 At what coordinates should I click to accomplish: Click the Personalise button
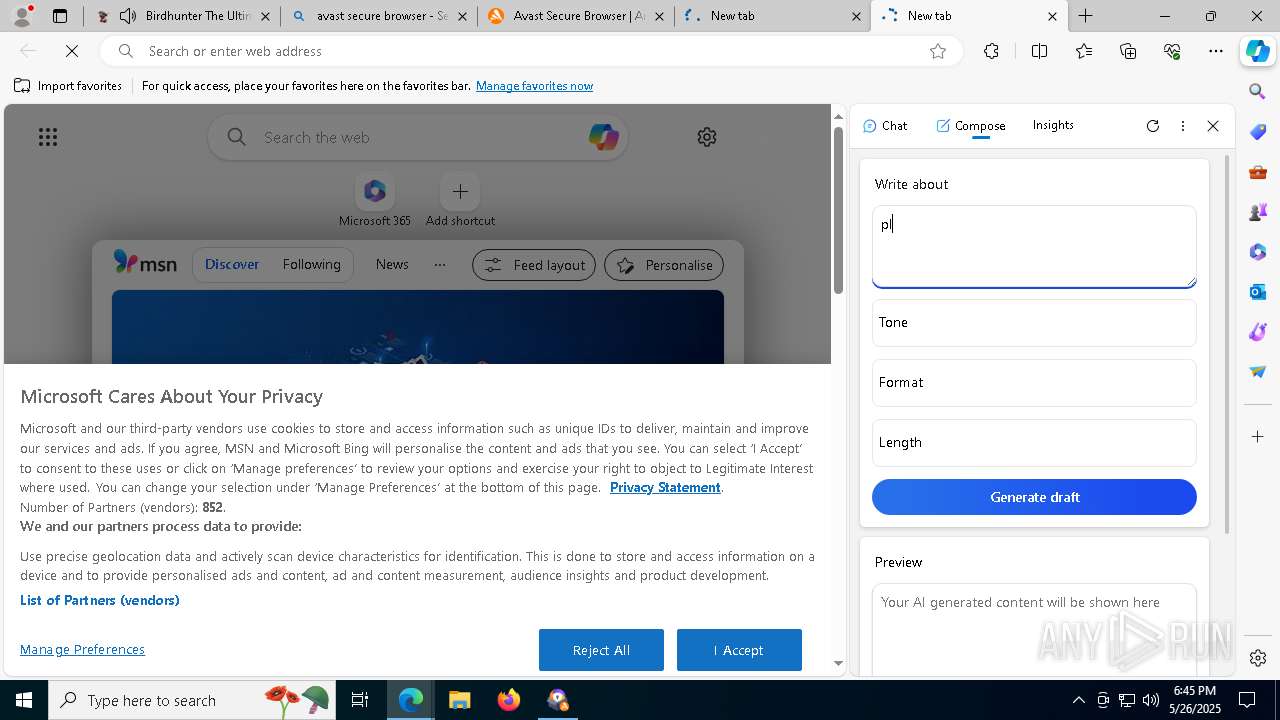664,265
